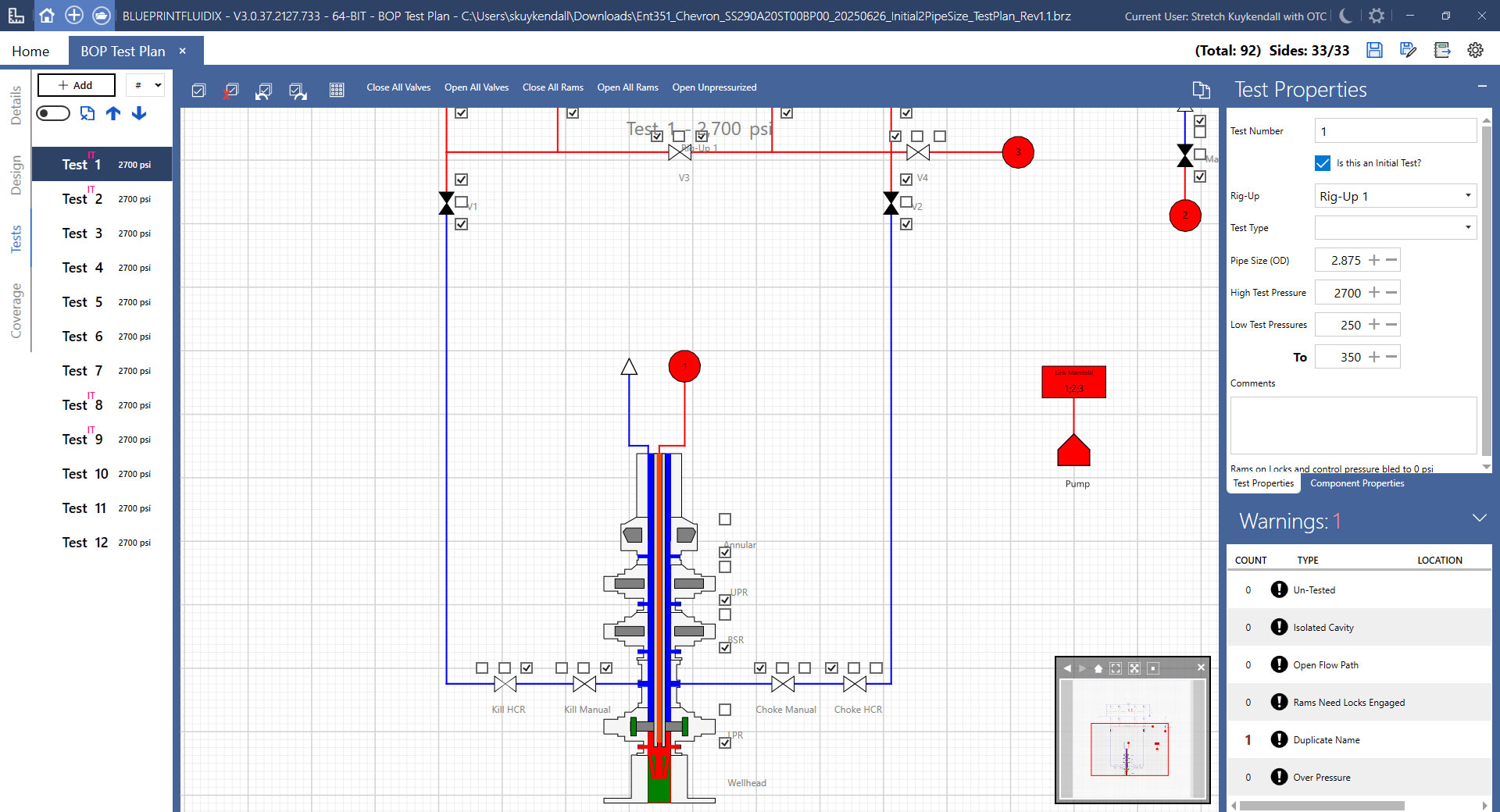Toggle dark mode moon icon
This screenshot has width=1500, height=812.
1345,16
